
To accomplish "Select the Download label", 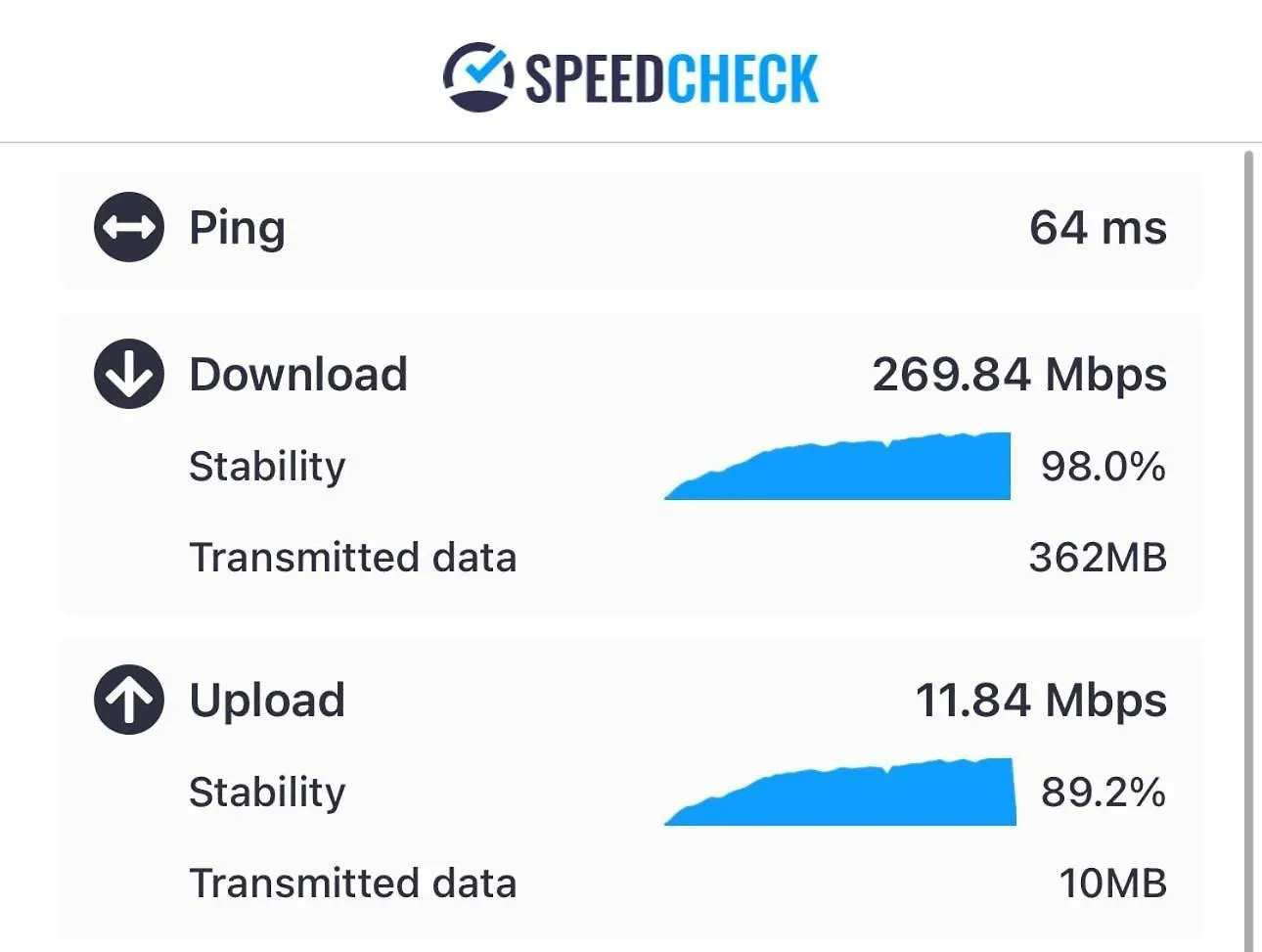I will (x=298, y=374).
